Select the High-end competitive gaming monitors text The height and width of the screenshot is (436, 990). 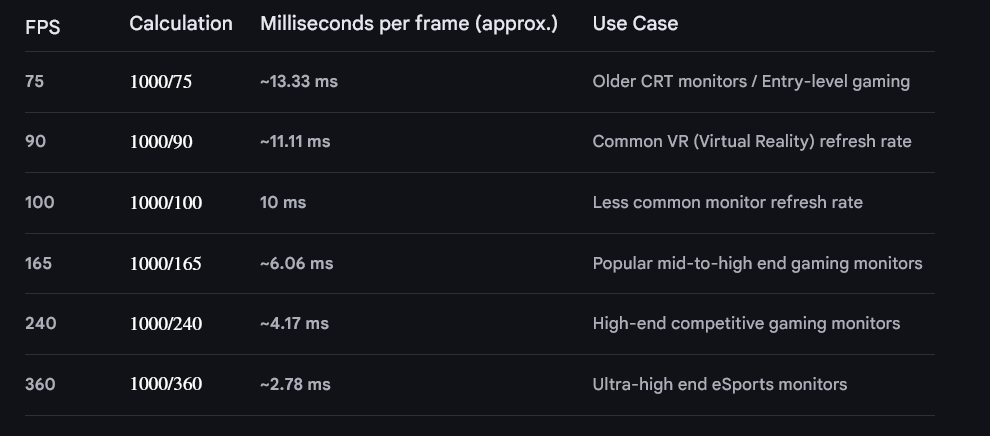click(x=746, y=323)
